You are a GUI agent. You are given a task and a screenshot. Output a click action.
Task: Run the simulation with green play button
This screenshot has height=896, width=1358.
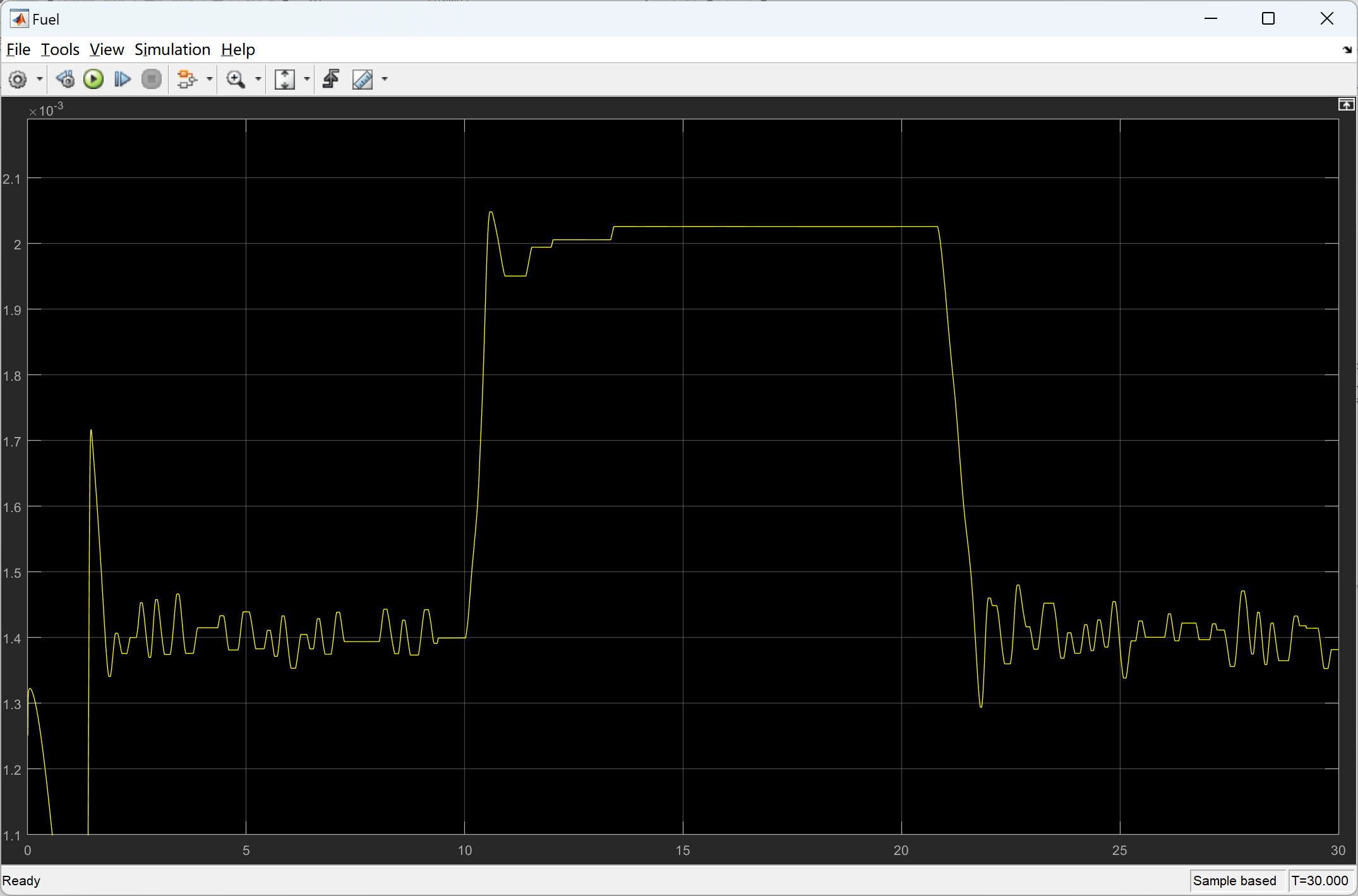click(x=93, y=80)
